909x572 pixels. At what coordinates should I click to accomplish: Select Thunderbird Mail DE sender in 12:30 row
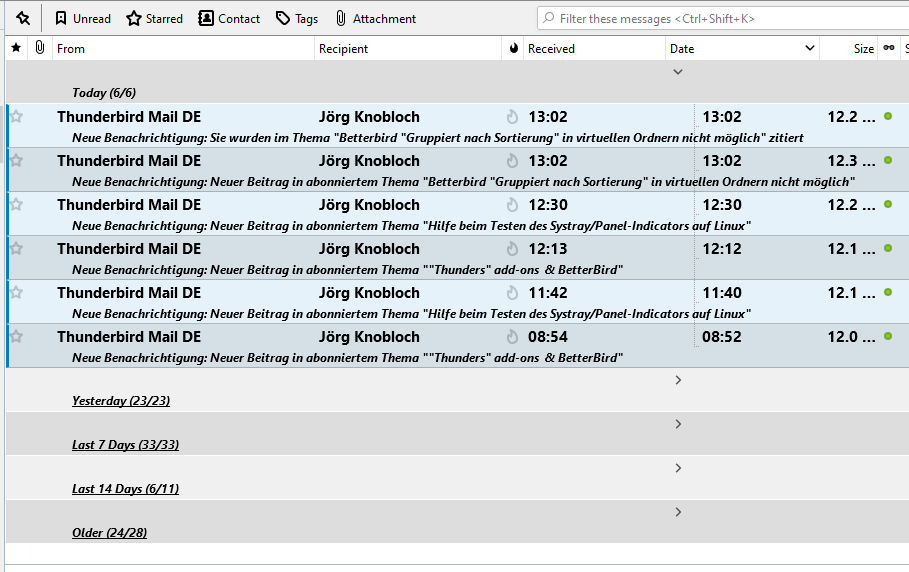pyautogui.click(x=129, y=205)
